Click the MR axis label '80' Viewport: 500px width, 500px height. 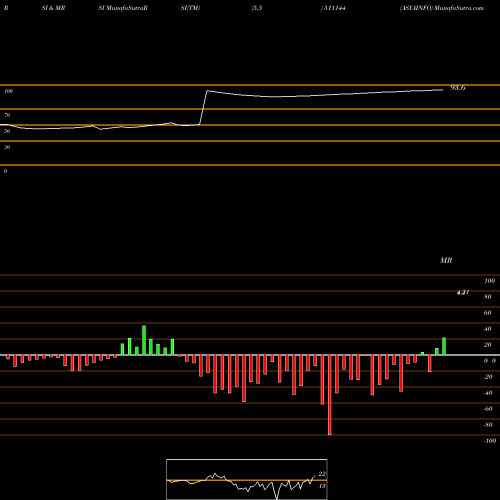[488, 297]
